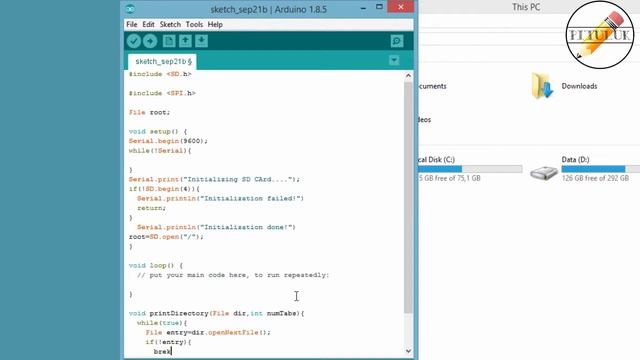
Task: Open the Sketch menu
Action: click(x=170, y=24)
